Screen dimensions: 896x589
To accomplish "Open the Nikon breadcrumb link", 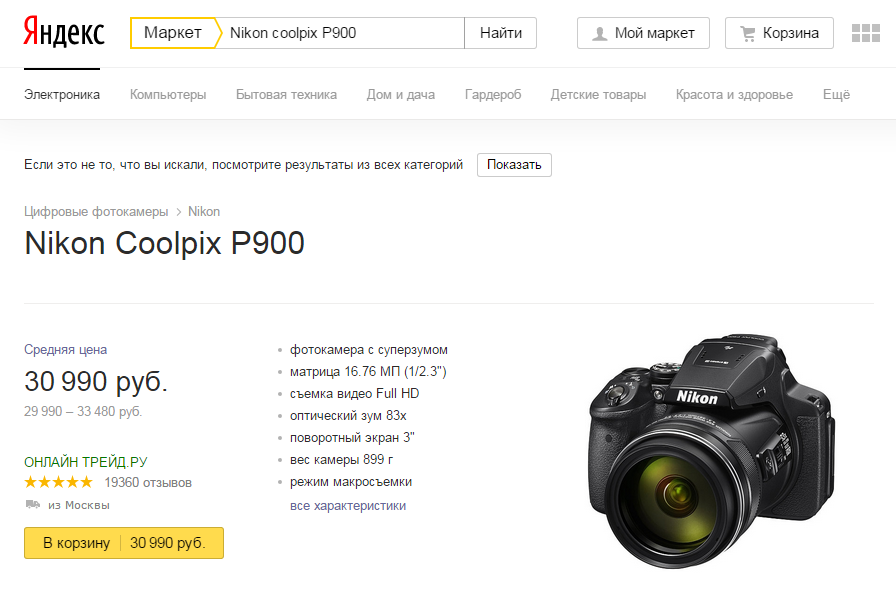I will tap(204, 211).
